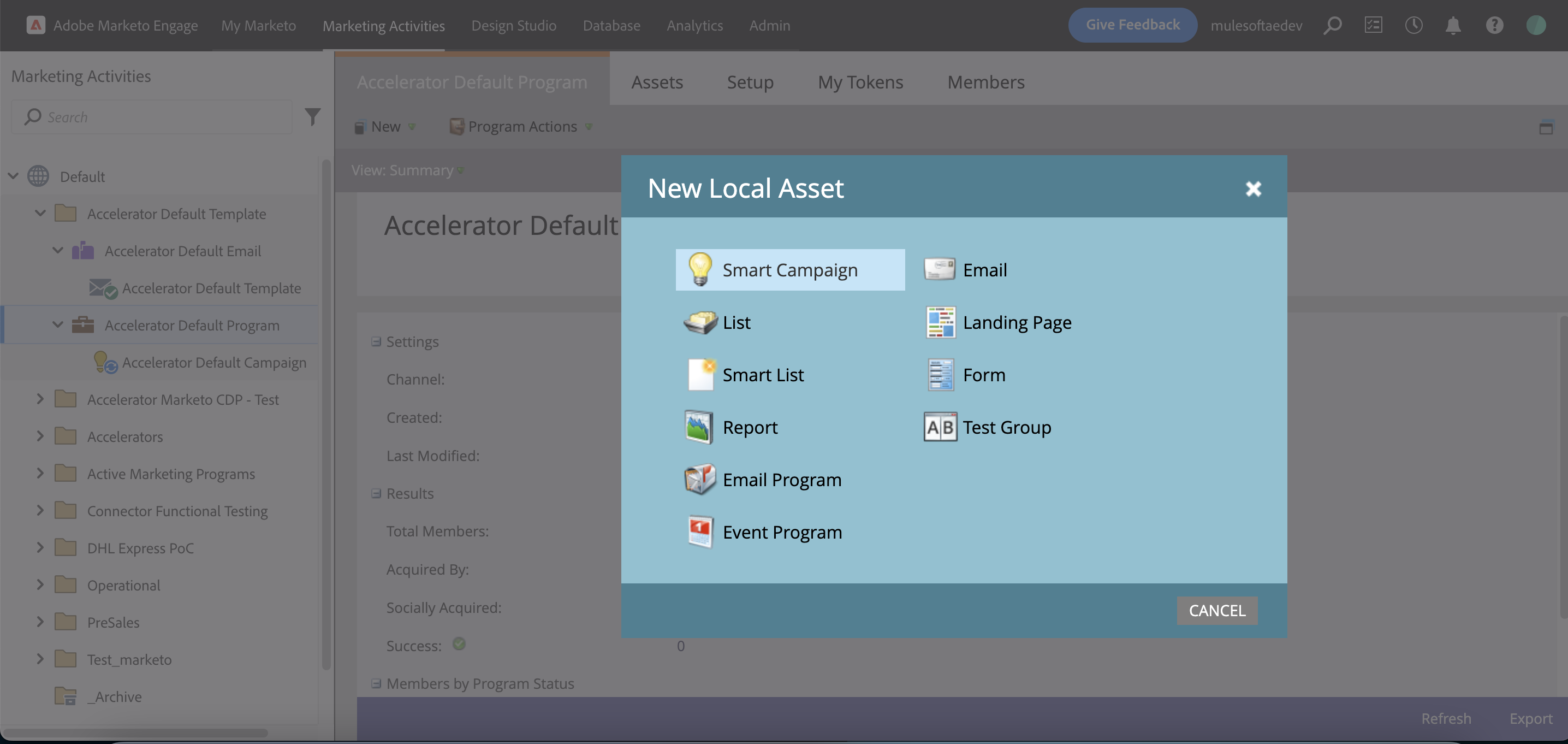Close the New Local Asset dialog
The height and width of the screenshot is (744, 1568).
pyautogui.click(x=1252, y=189)
